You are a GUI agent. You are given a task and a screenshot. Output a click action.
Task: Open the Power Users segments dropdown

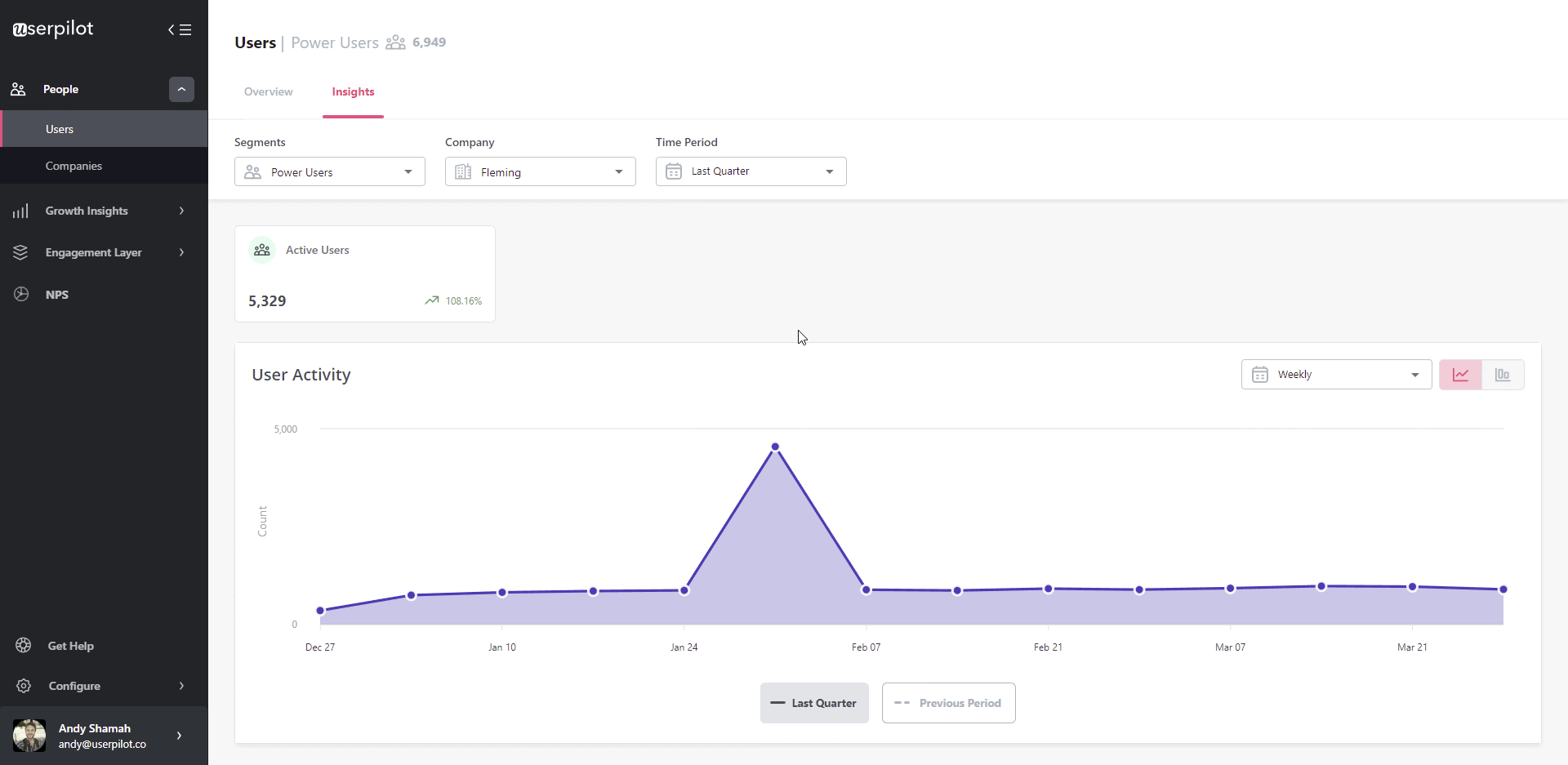[329, 171]
